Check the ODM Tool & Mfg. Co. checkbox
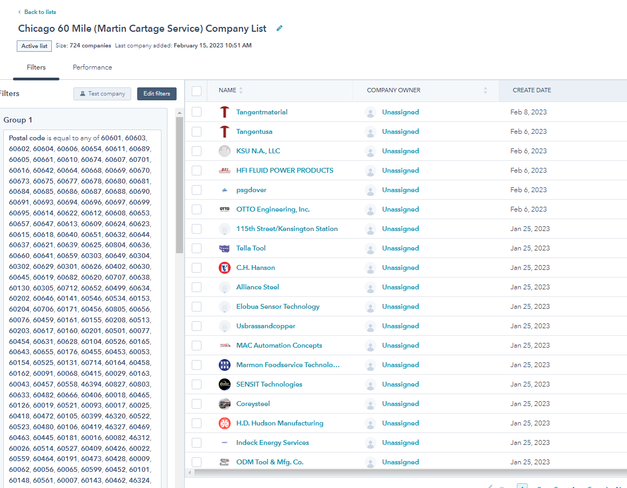This screenshot has height=488, width=627. pos(196,462)
